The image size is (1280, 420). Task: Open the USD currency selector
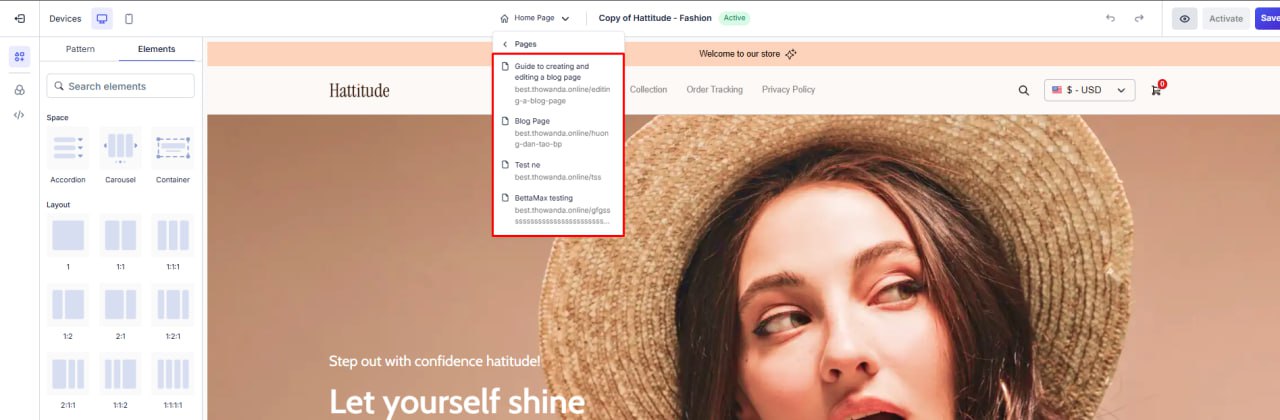click(1089, 90)
